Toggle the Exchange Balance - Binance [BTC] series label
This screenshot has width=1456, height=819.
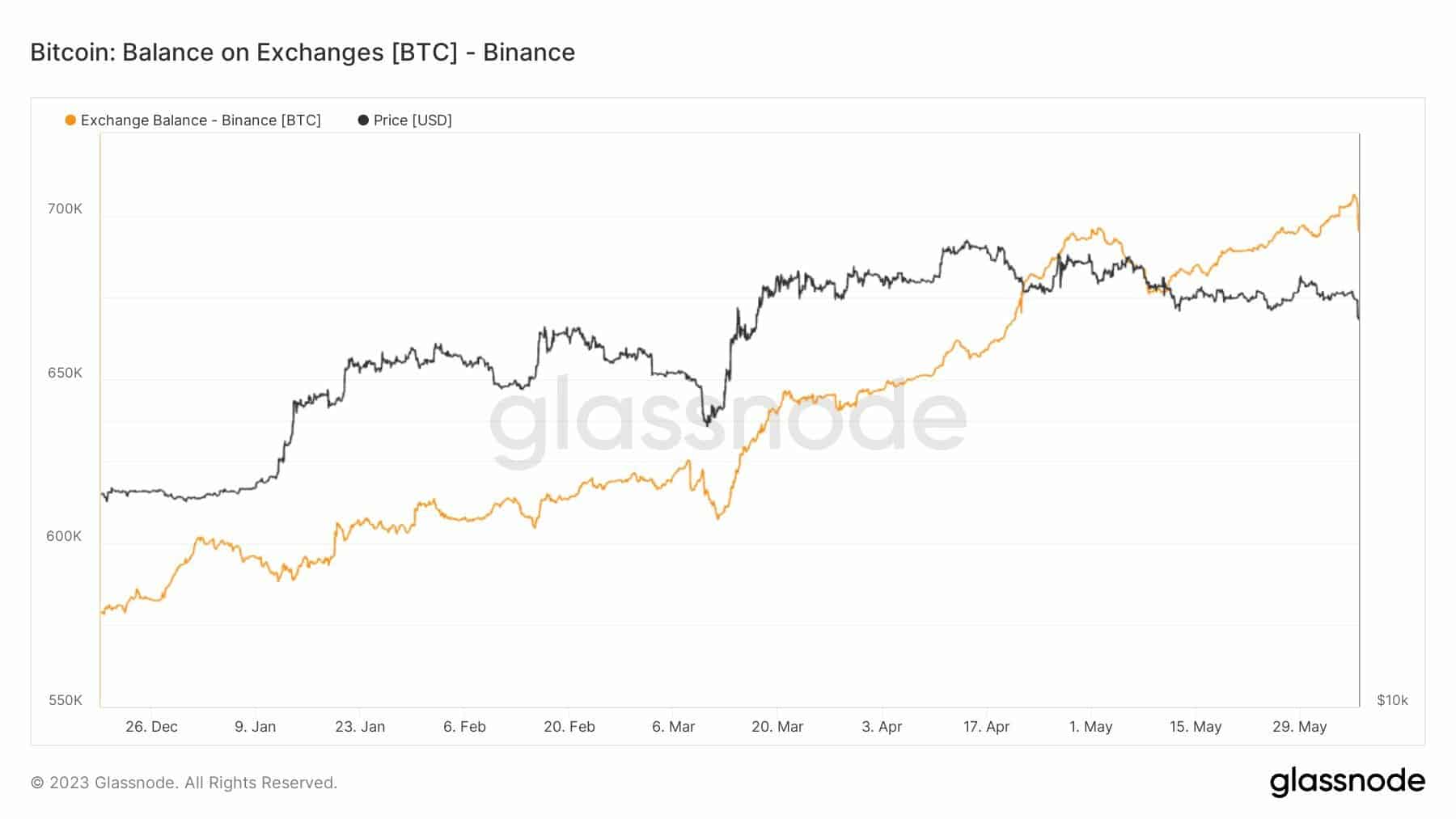click(201, 120)
